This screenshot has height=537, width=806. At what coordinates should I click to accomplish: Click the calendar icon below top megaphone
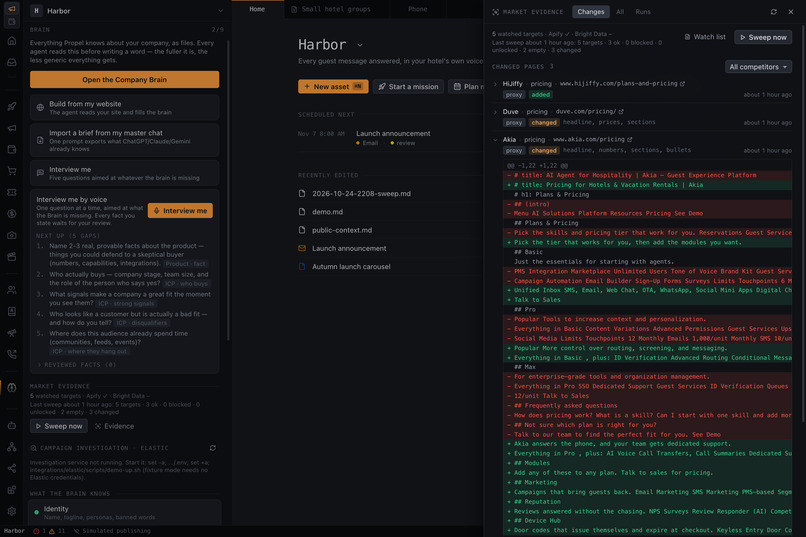[x=12, y=22]
